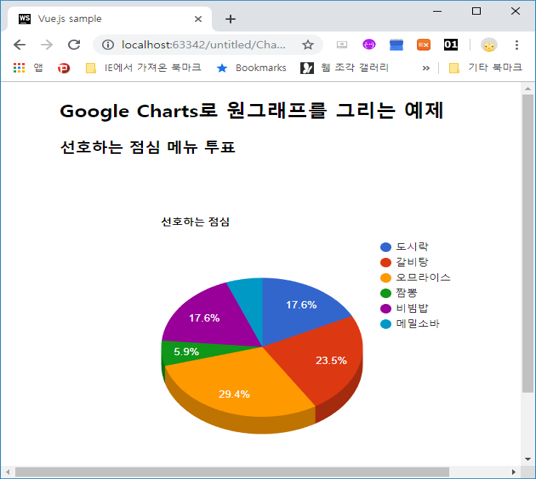Reload the page with the refresh icon
This screenshot has width=536, height=479.
[x=74, y=45]
